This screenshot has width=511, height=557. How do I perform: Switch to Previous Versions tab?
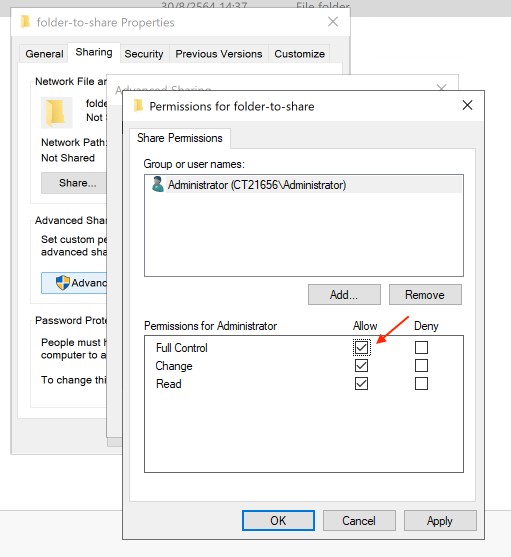[219, 54]
